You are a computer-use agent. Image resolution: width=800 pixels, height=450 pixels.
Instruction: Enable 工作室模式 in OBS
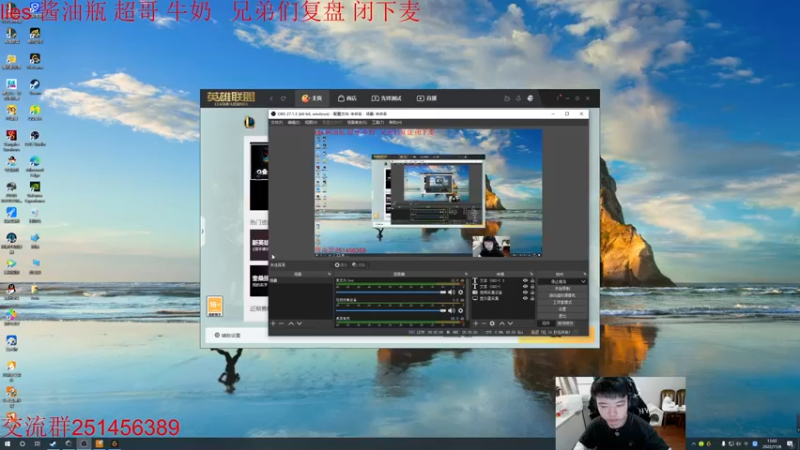click(562, 302)
